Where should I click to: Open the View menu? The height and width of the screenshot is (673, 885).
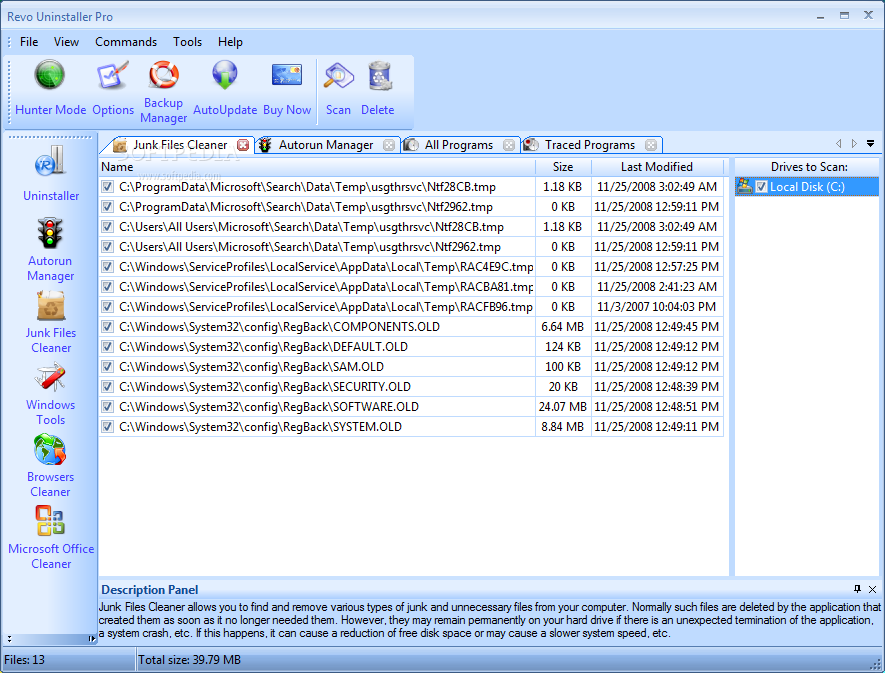coord(66,42)
